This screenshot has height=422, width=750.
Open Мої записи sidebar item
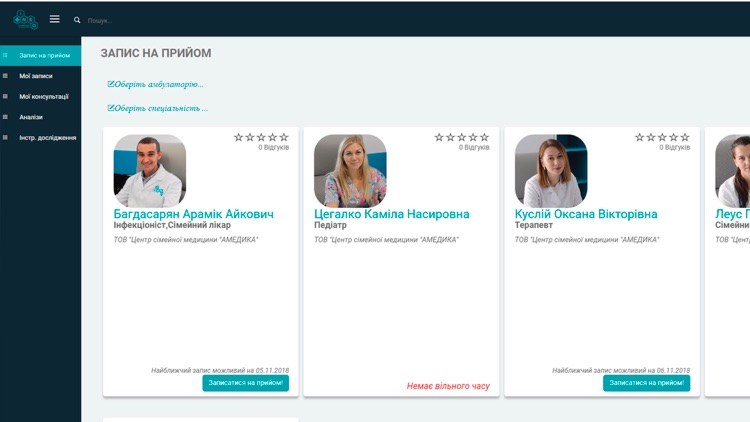click(41, 76)
